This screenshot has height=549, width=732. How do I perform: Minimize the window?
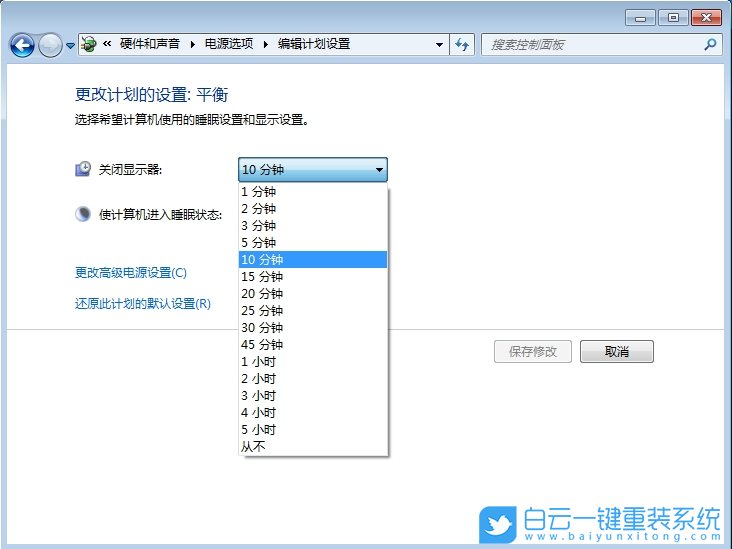tap(640, 18)
